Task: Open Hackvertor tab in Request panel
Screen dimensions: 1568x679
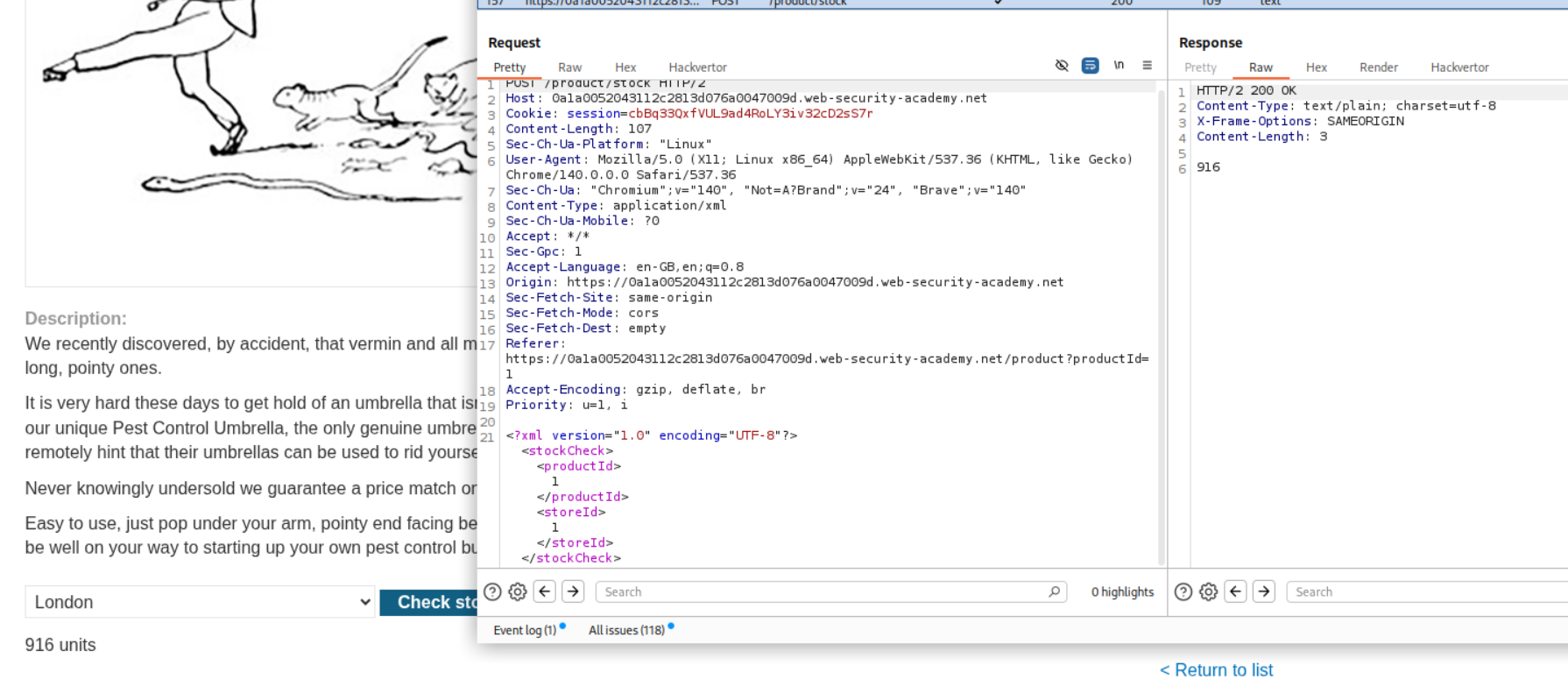Action: click(x=697, y=67)
